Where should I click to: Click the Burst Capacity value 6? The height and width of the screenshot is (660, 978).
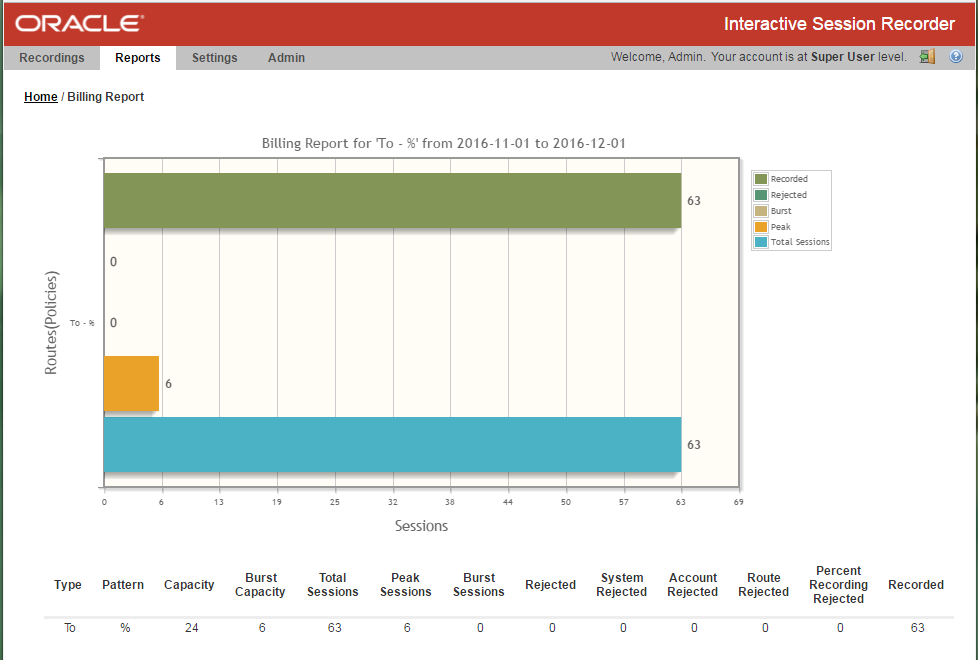tap(261, 628)
